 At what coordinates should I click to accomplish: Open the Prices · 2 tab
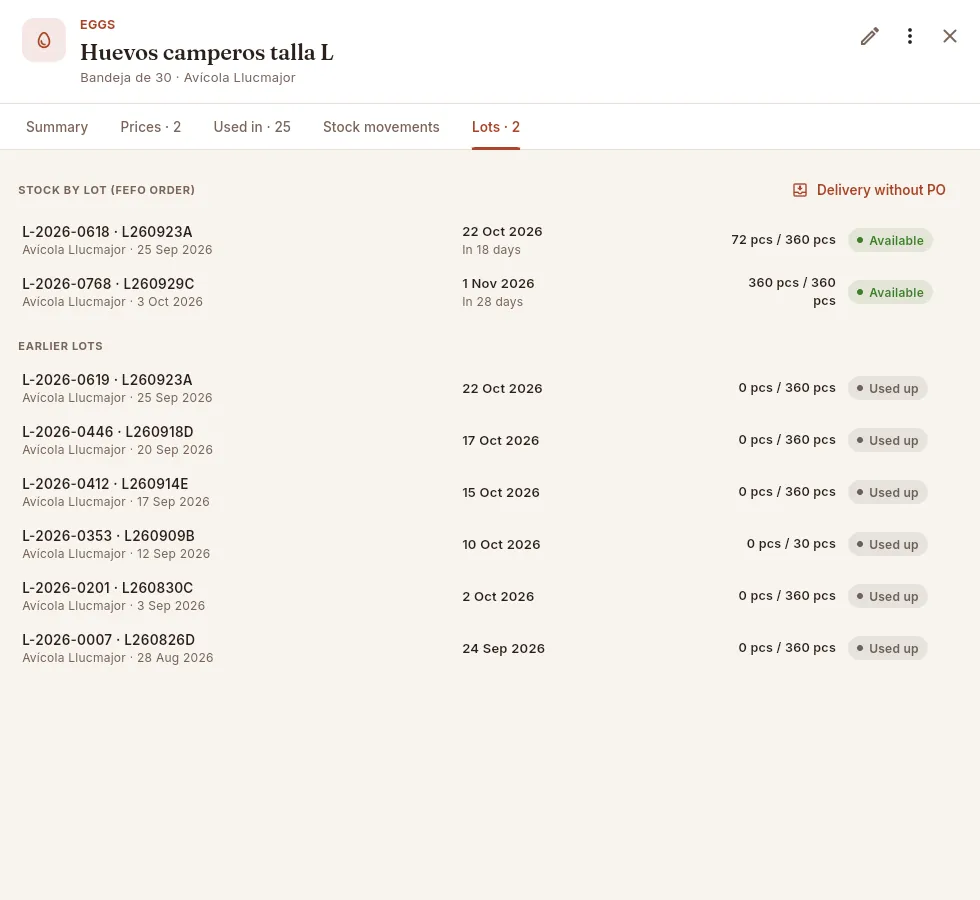(151, 127)
